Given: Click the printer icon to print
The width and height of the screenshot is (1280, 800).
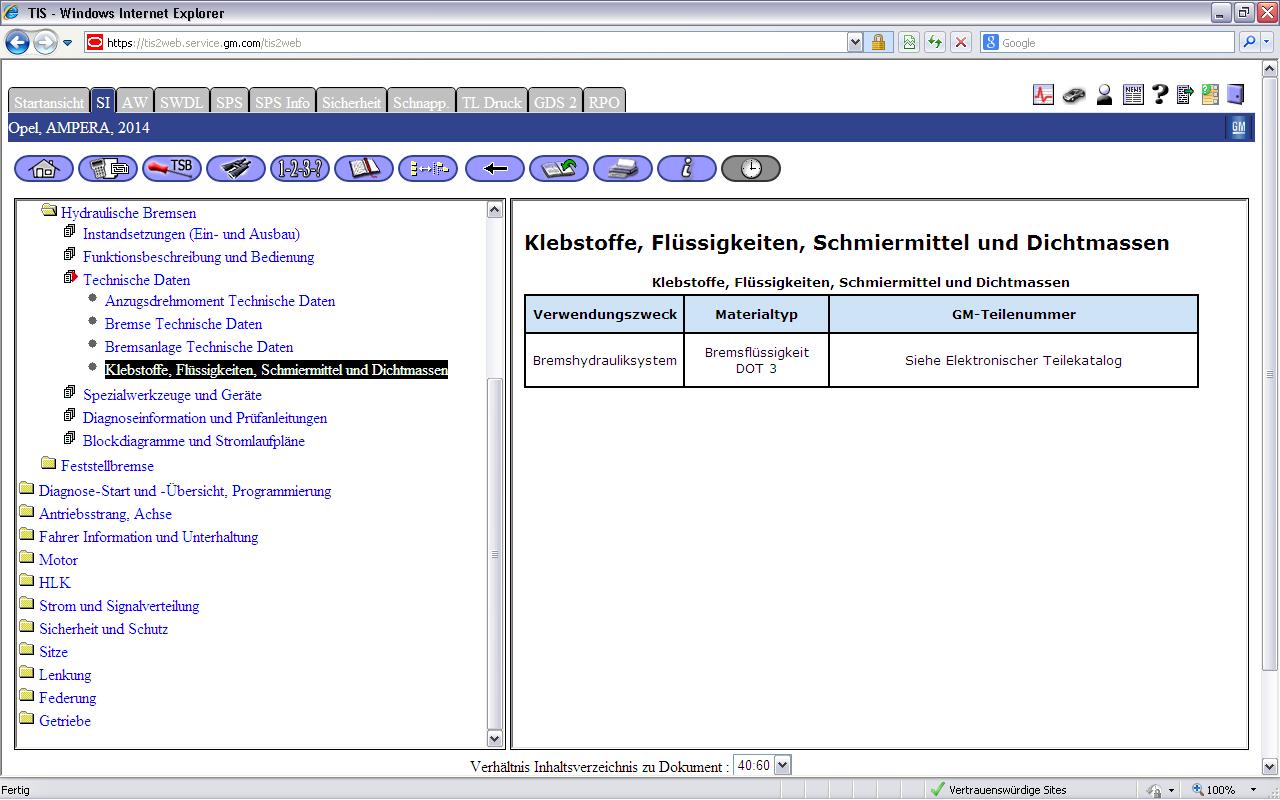Looking at the screenshot, I should tap(622, 169).
